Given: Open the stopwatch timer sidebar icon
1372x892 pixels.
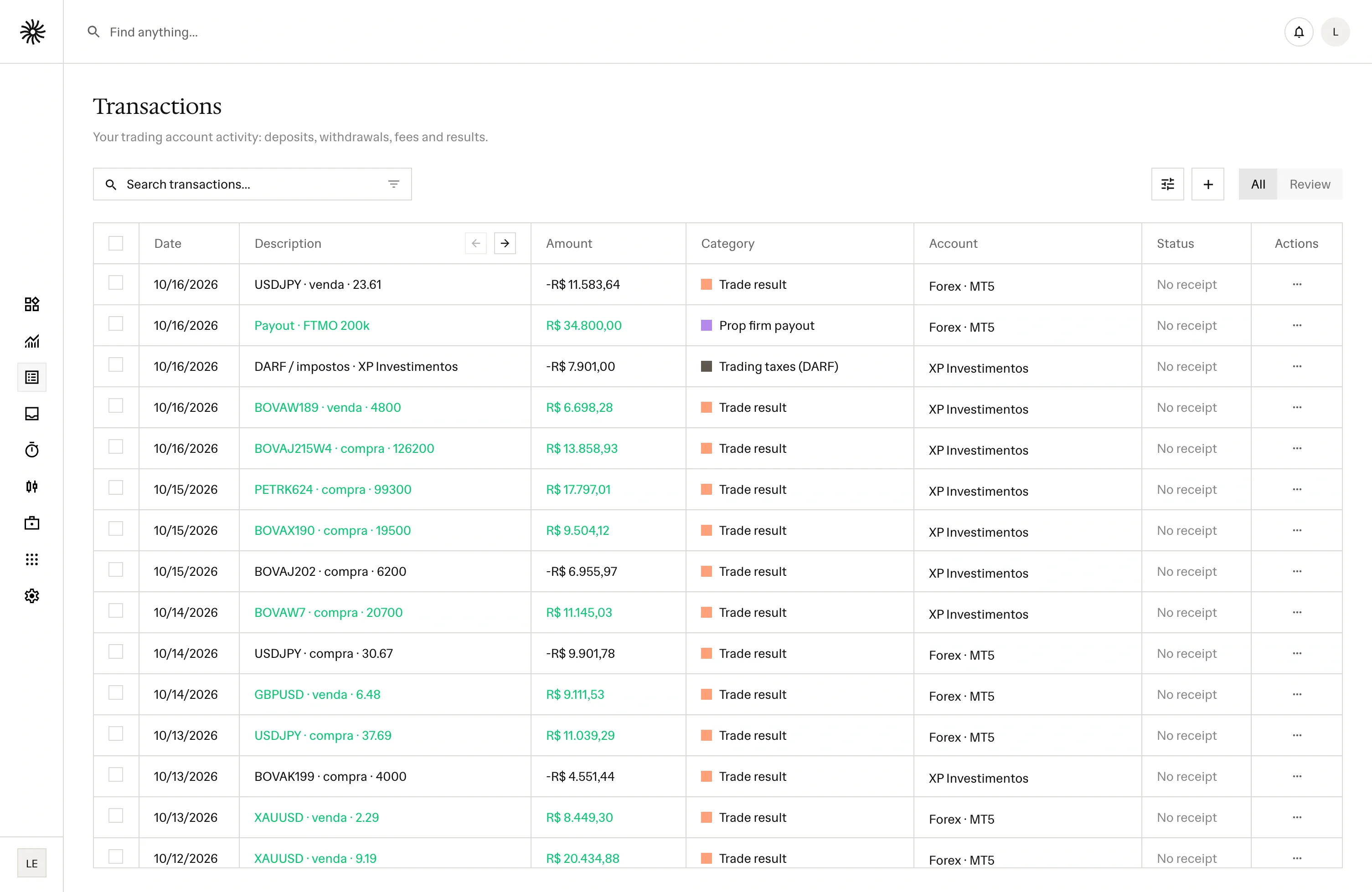Looking at the screenshot, I should tap(32, 450).
